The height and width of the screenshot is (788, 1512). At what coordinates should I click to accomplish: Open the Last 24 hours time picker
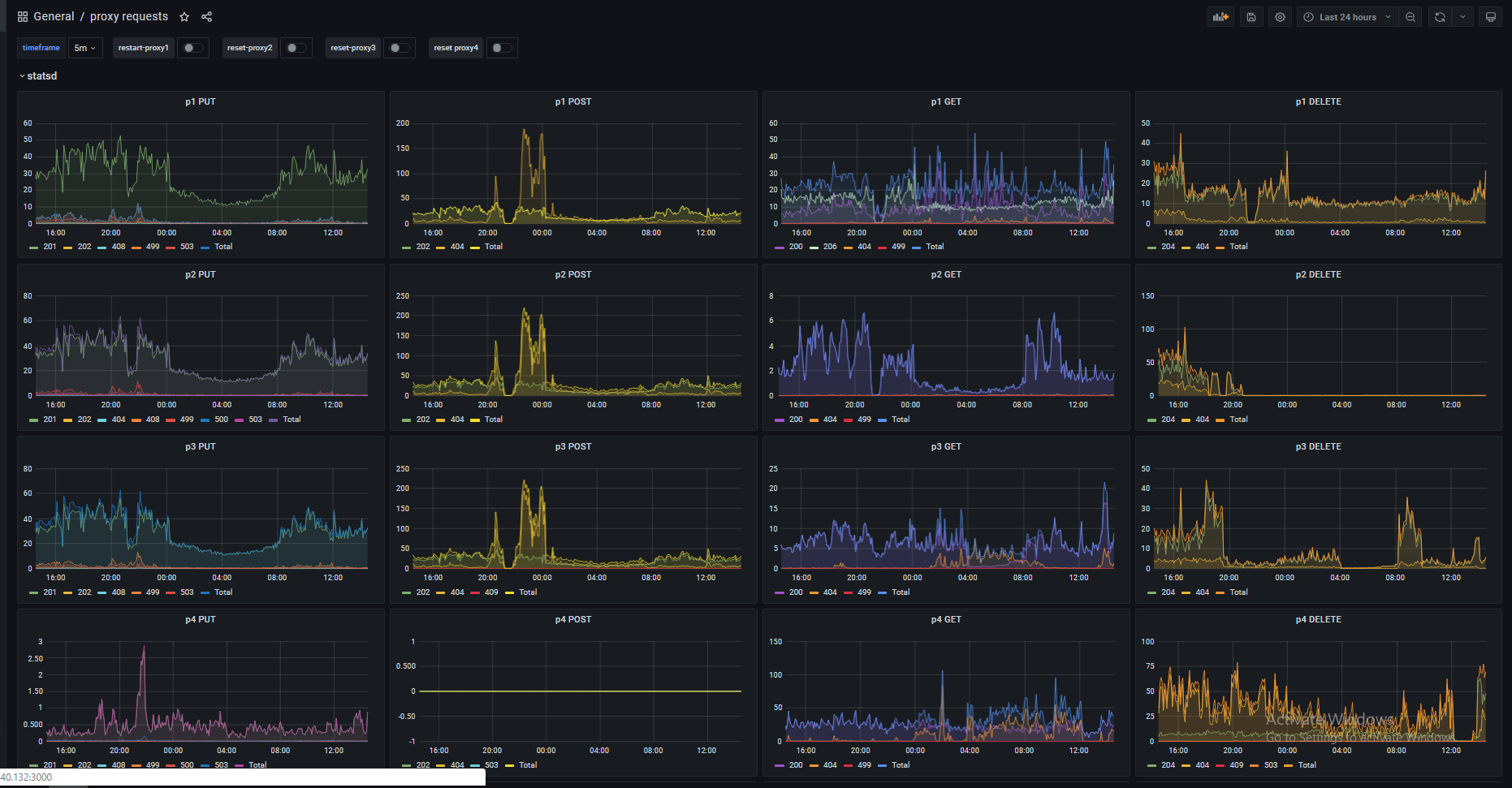[1347, 17]
